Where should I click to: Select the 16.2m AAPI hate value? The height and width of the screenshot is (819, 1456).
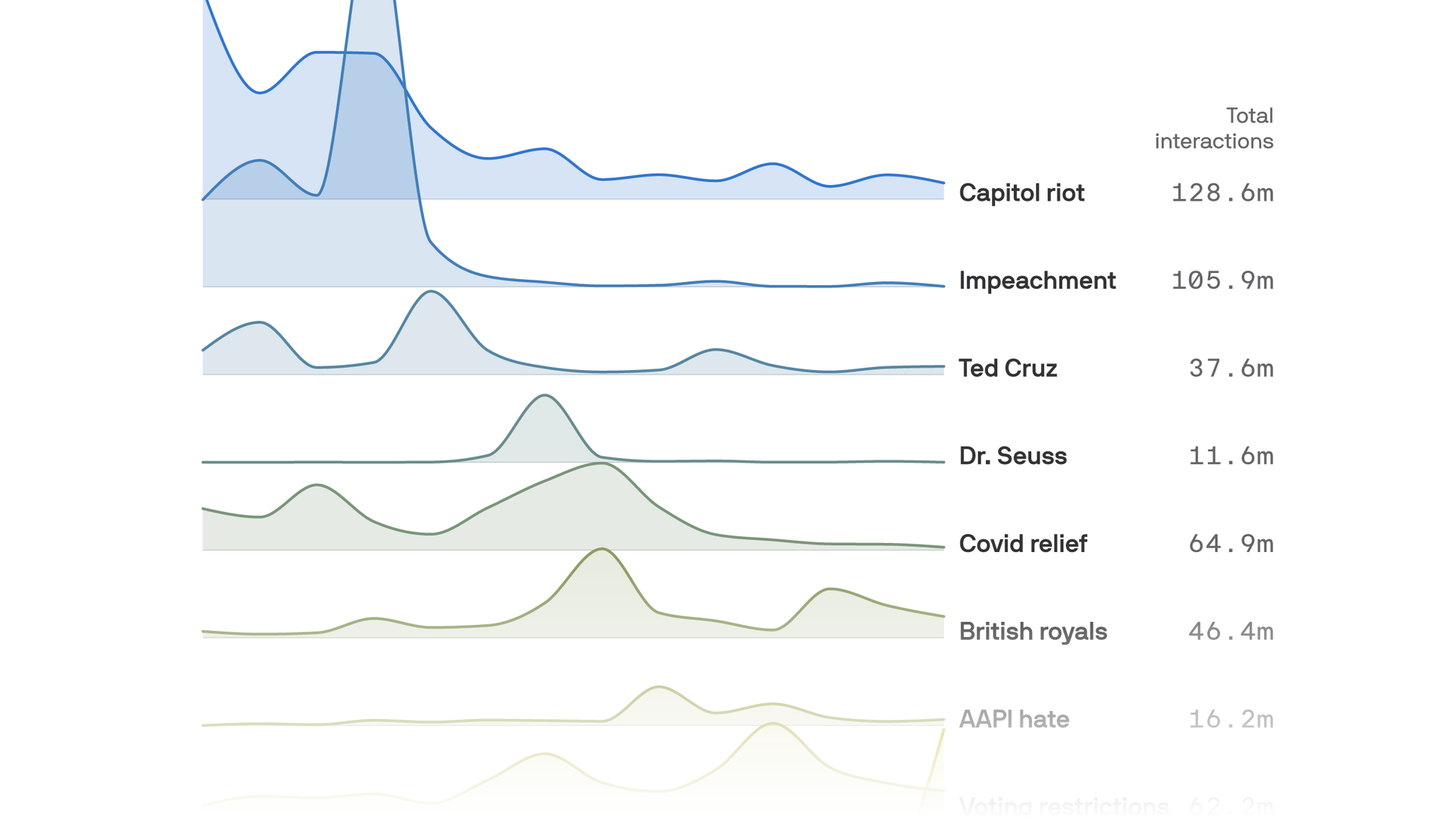pos(1230,719)
